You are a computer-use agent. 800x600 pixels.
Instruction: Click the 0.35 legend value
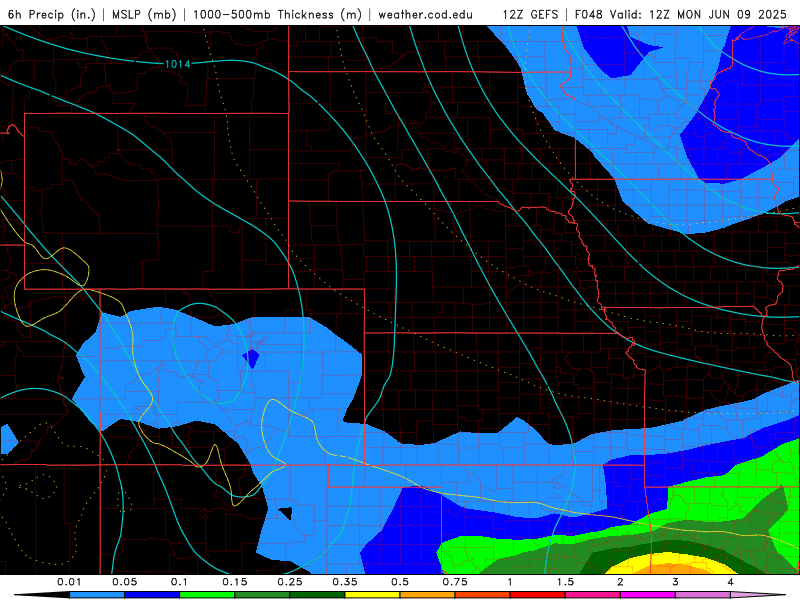pyautogui.click(x=345, y=582)
